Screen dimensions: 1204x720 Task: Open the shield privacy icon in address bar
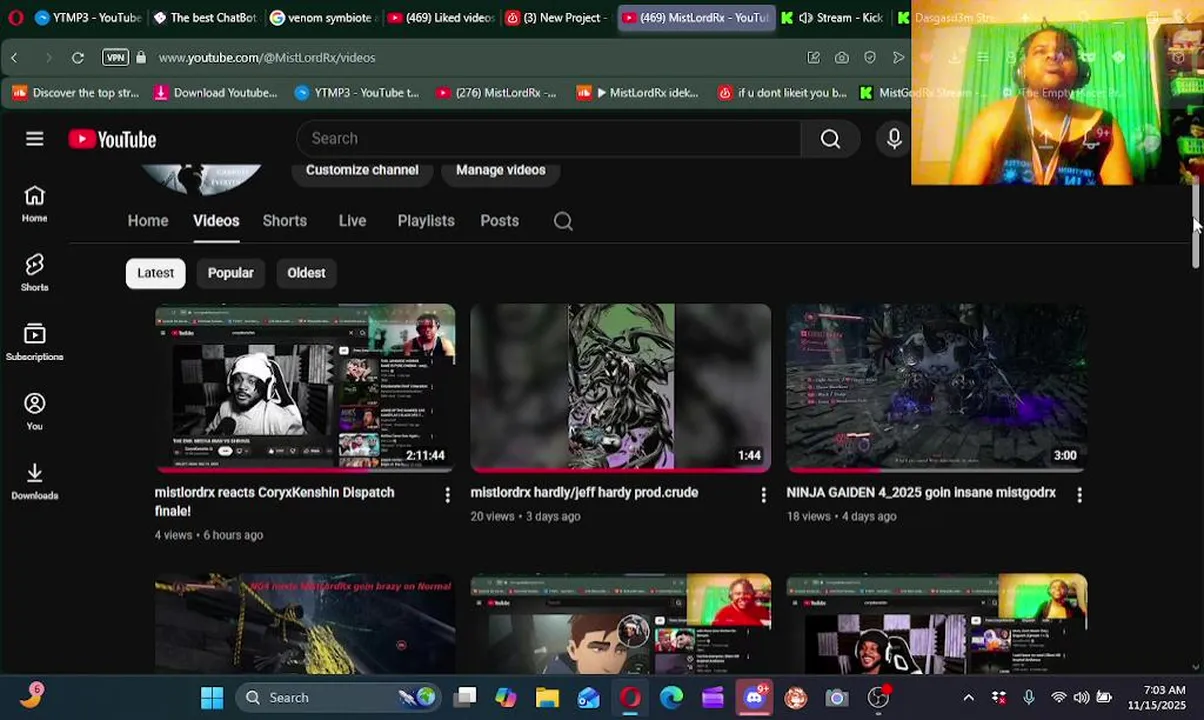pyautogui.click(x=870, y=58)
